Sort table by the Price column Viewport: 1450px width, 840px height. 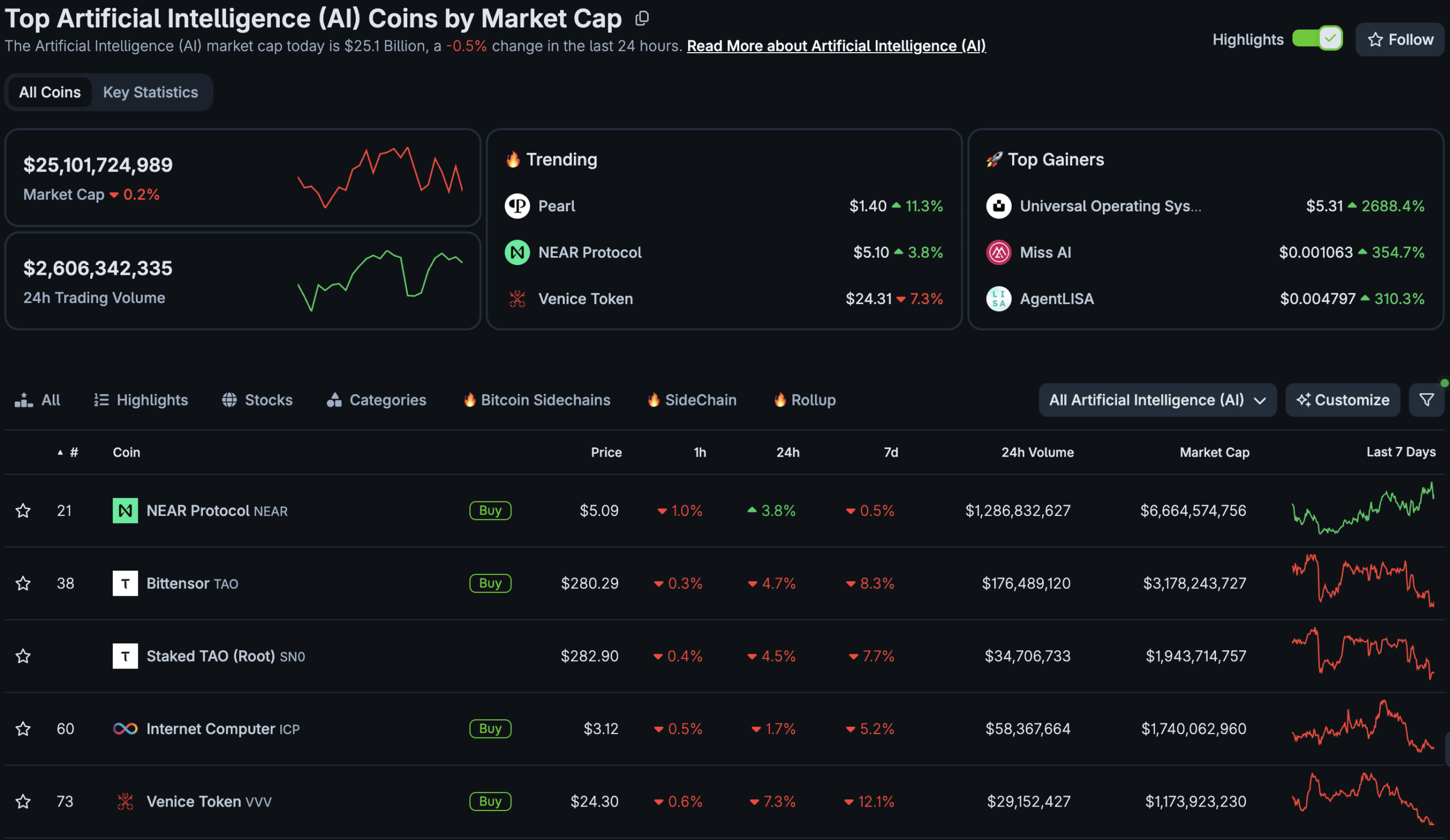pos(606,452)
